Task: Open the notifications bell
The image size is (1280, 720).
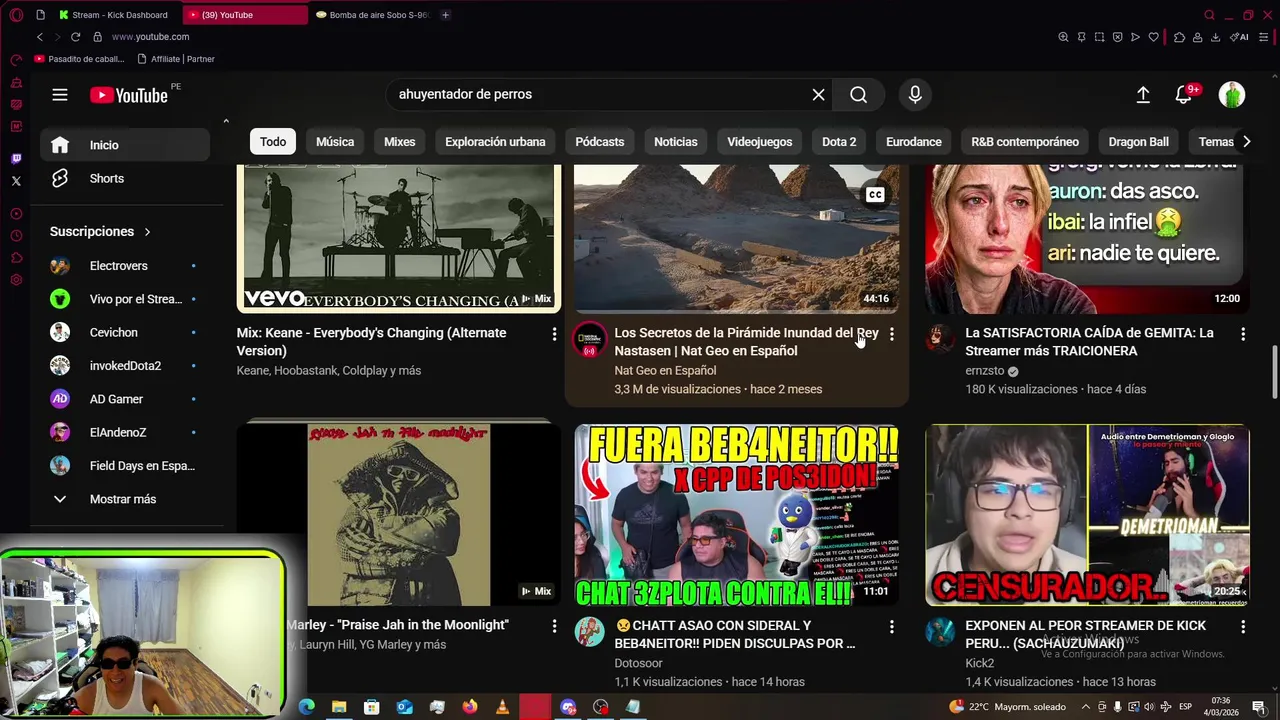Action: (x=1183, y=94)
